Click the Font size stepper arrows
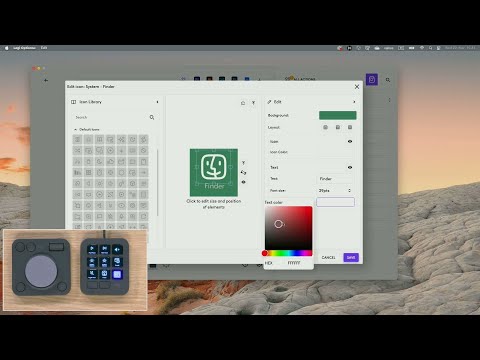This screenshot has height=360, width=480. (349, 190)
